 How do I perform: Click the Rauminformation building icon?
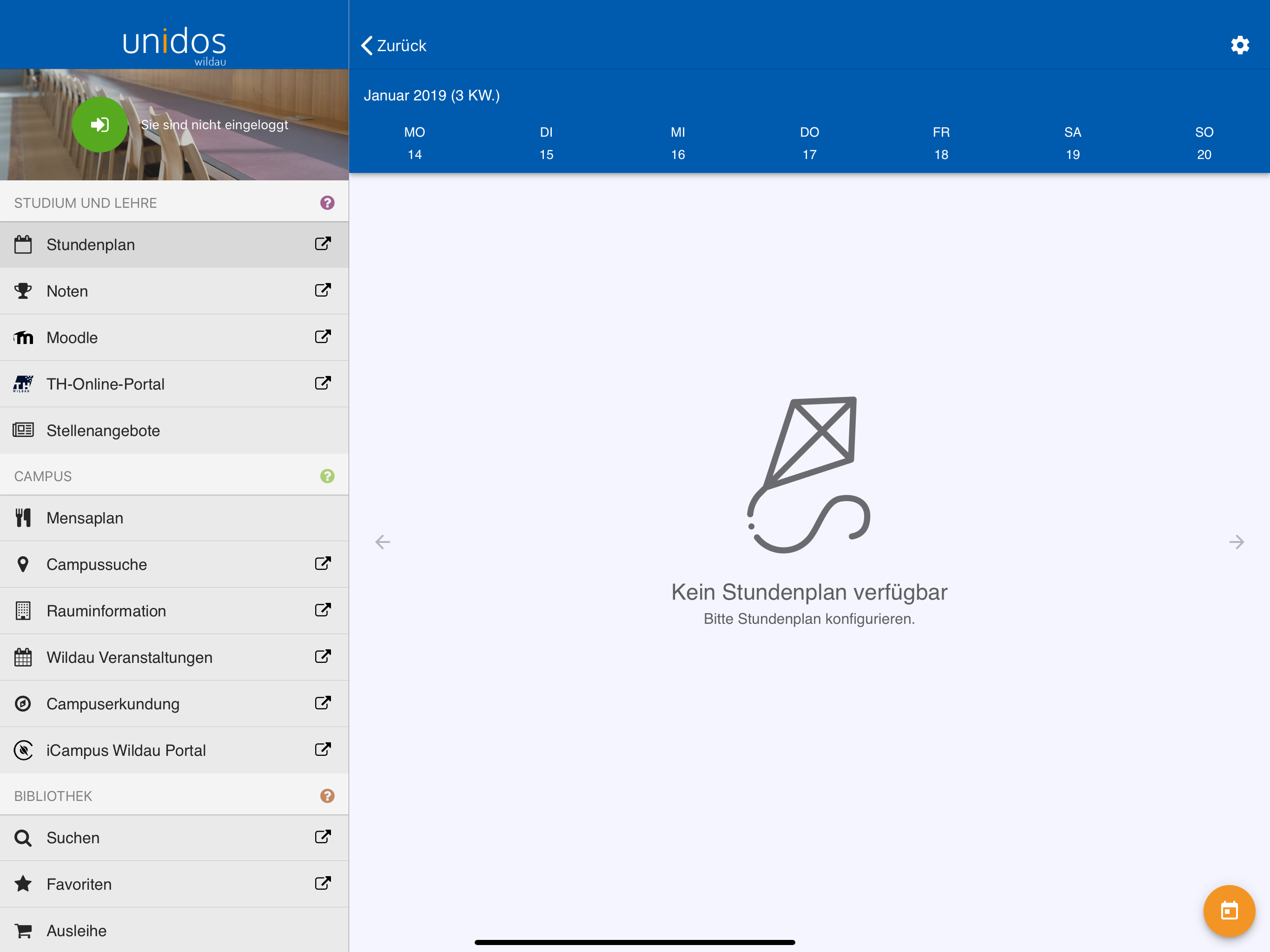point(23,611)
